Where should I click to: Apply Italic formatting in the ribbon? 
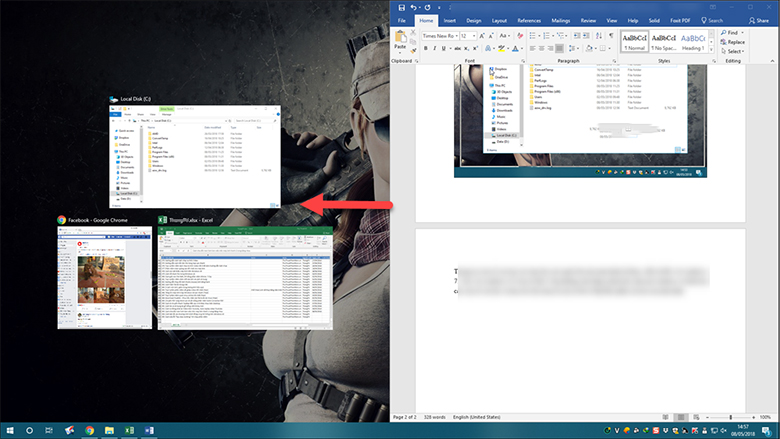(x=434, y=47)
